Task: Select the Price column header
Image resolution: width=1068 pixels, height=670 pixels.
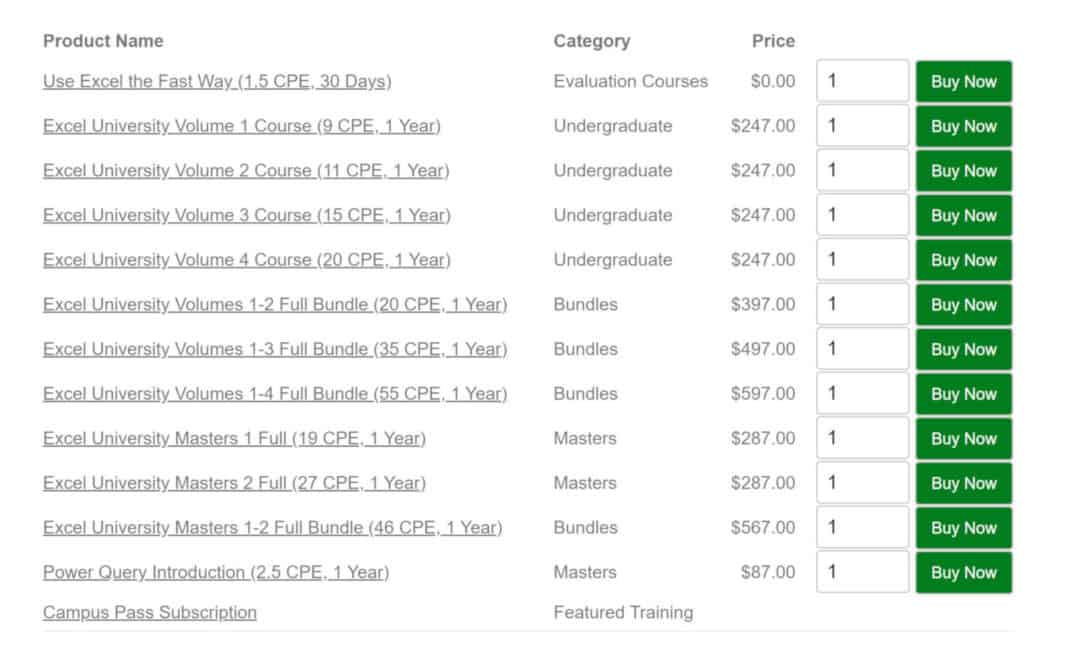Action: [774, 41]
